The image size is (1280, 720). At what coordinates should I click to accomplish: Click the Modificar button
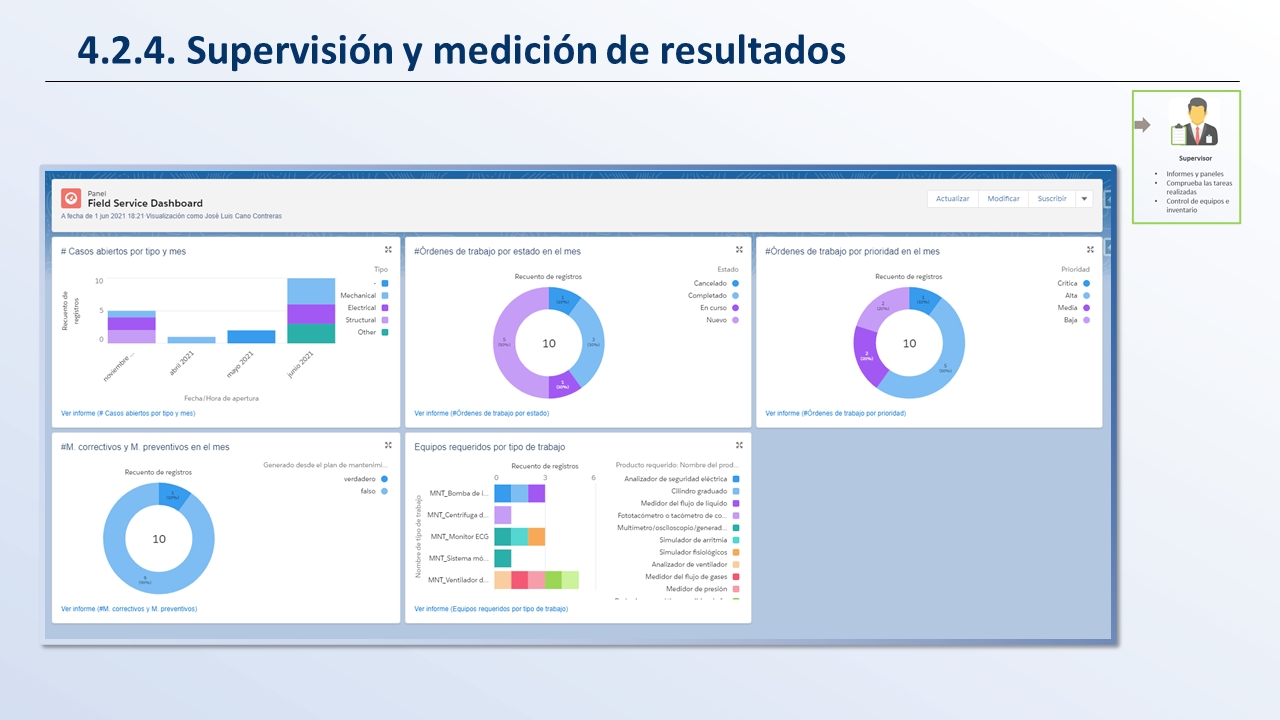coord(1003,198)
